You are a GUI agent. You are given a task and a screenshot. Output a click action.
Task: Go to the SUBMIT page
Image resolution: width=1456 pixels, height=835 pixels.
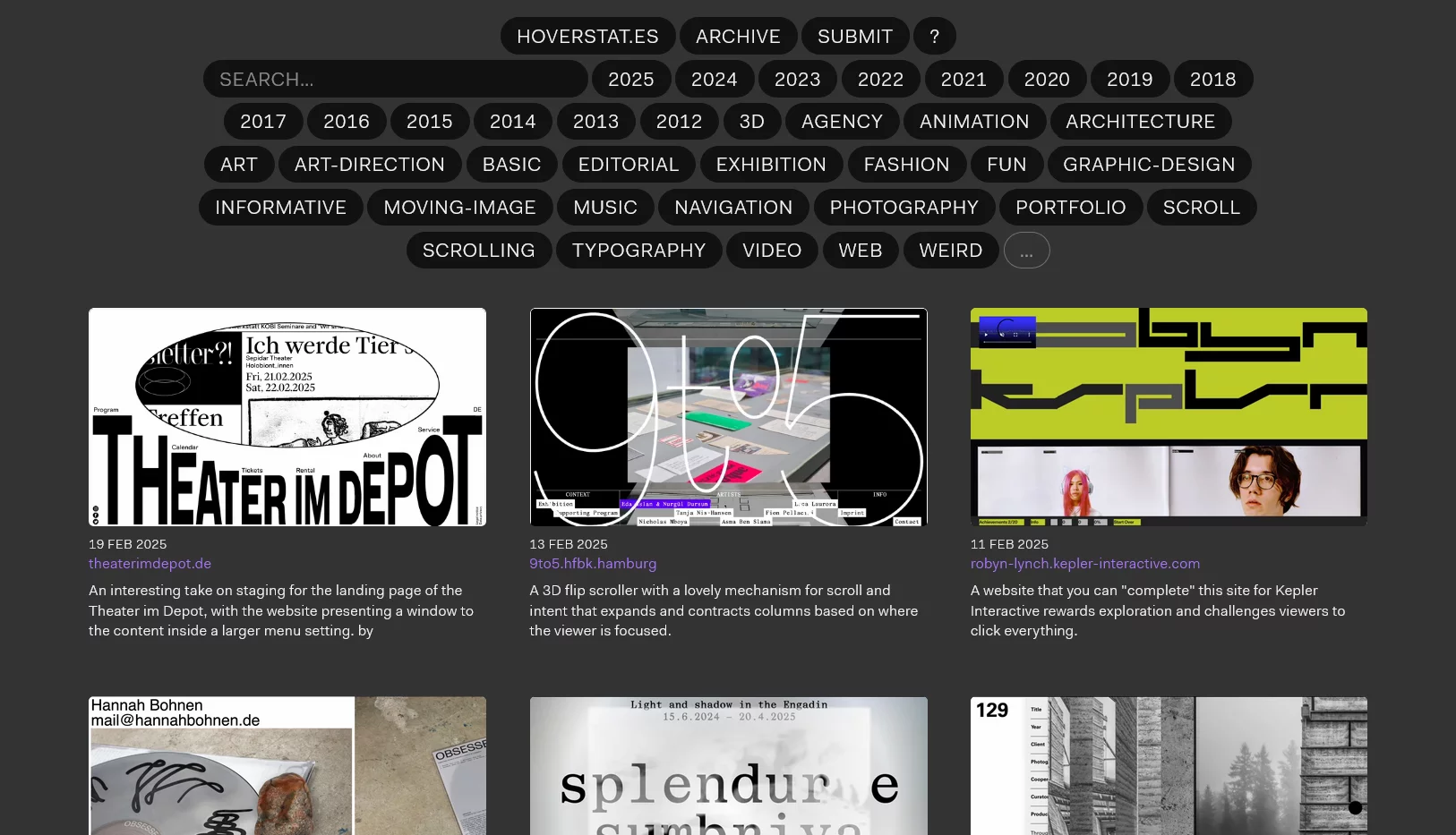855,36
